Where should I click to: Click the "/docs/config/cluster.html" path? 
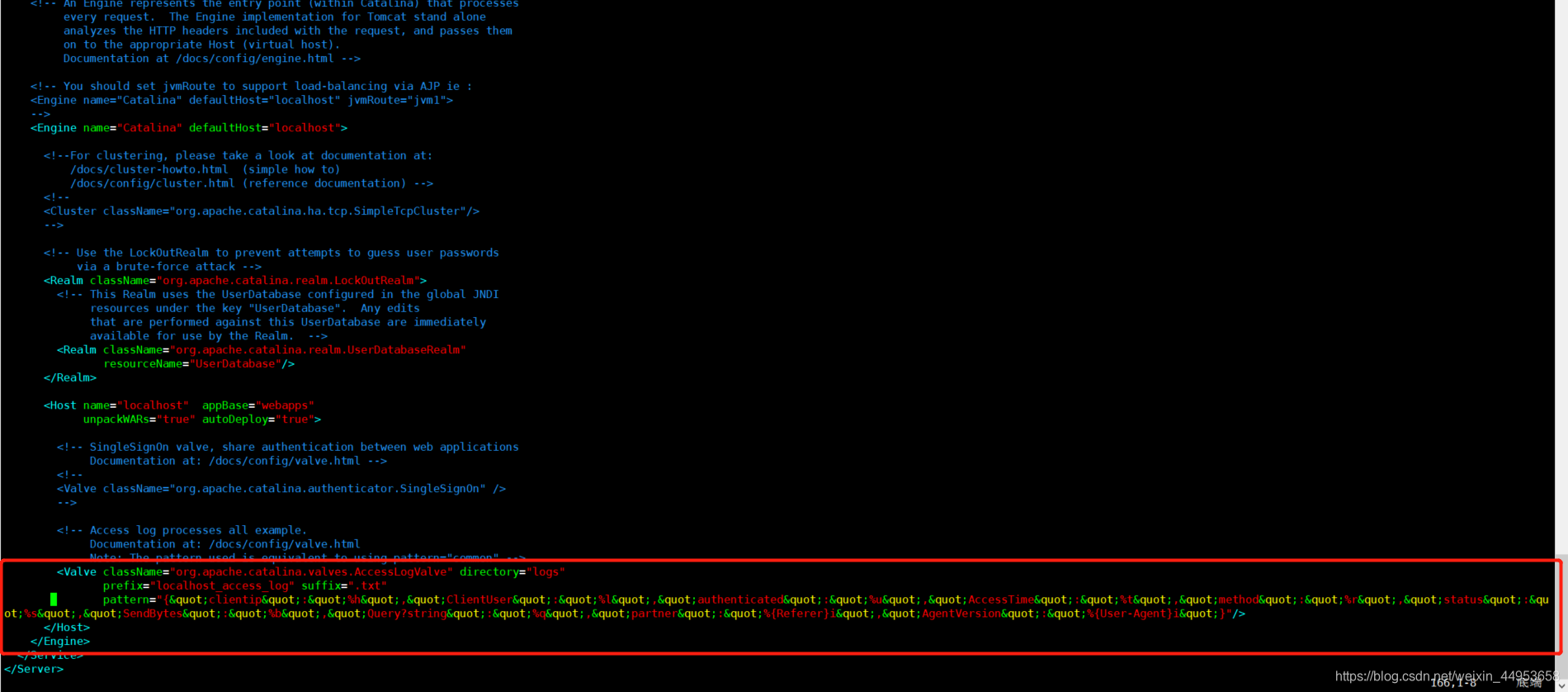click(x=153, y=183)
